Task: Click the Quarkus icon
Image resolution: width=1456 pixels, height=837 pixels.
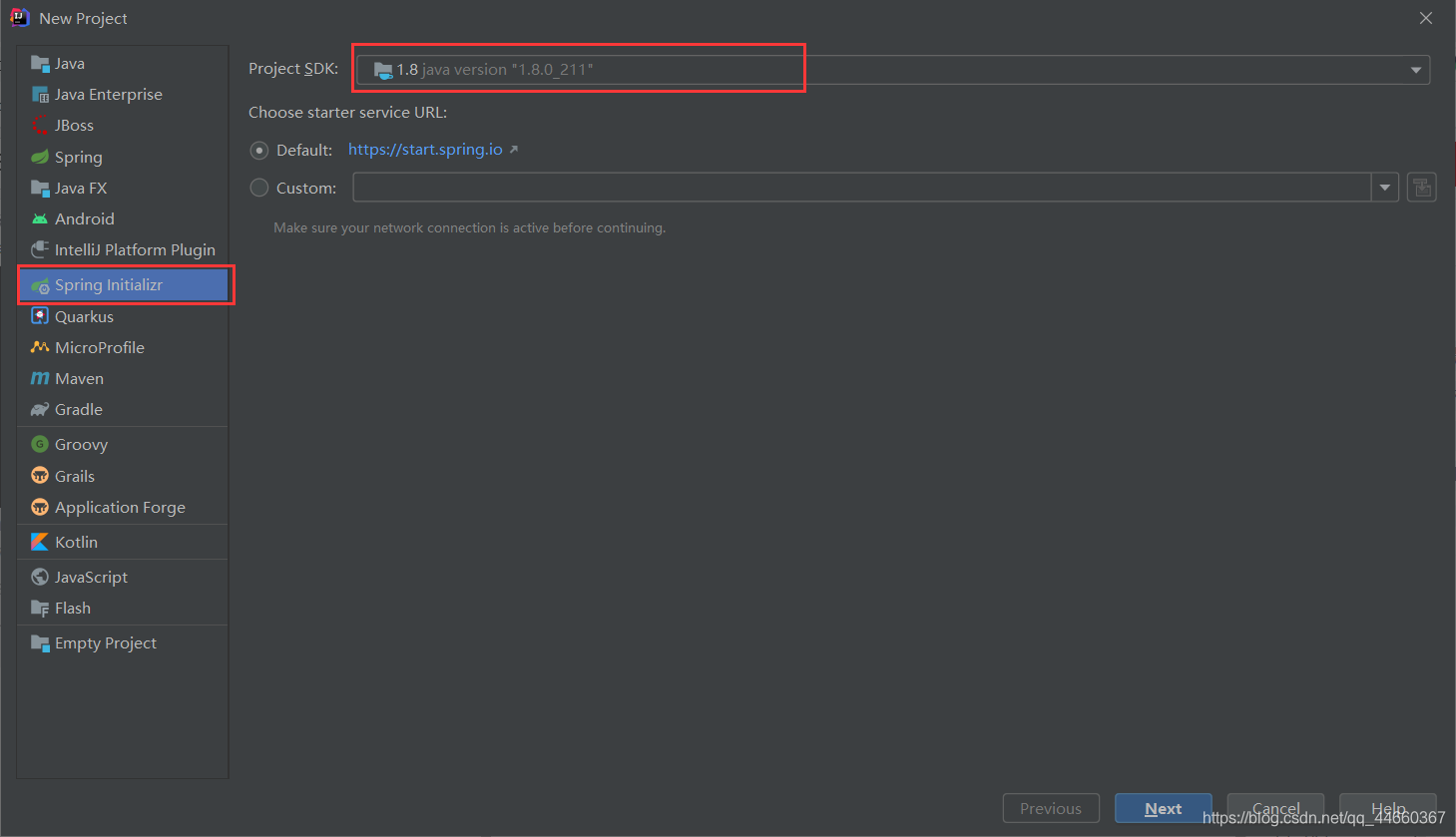Action: [x=40, y=316]
